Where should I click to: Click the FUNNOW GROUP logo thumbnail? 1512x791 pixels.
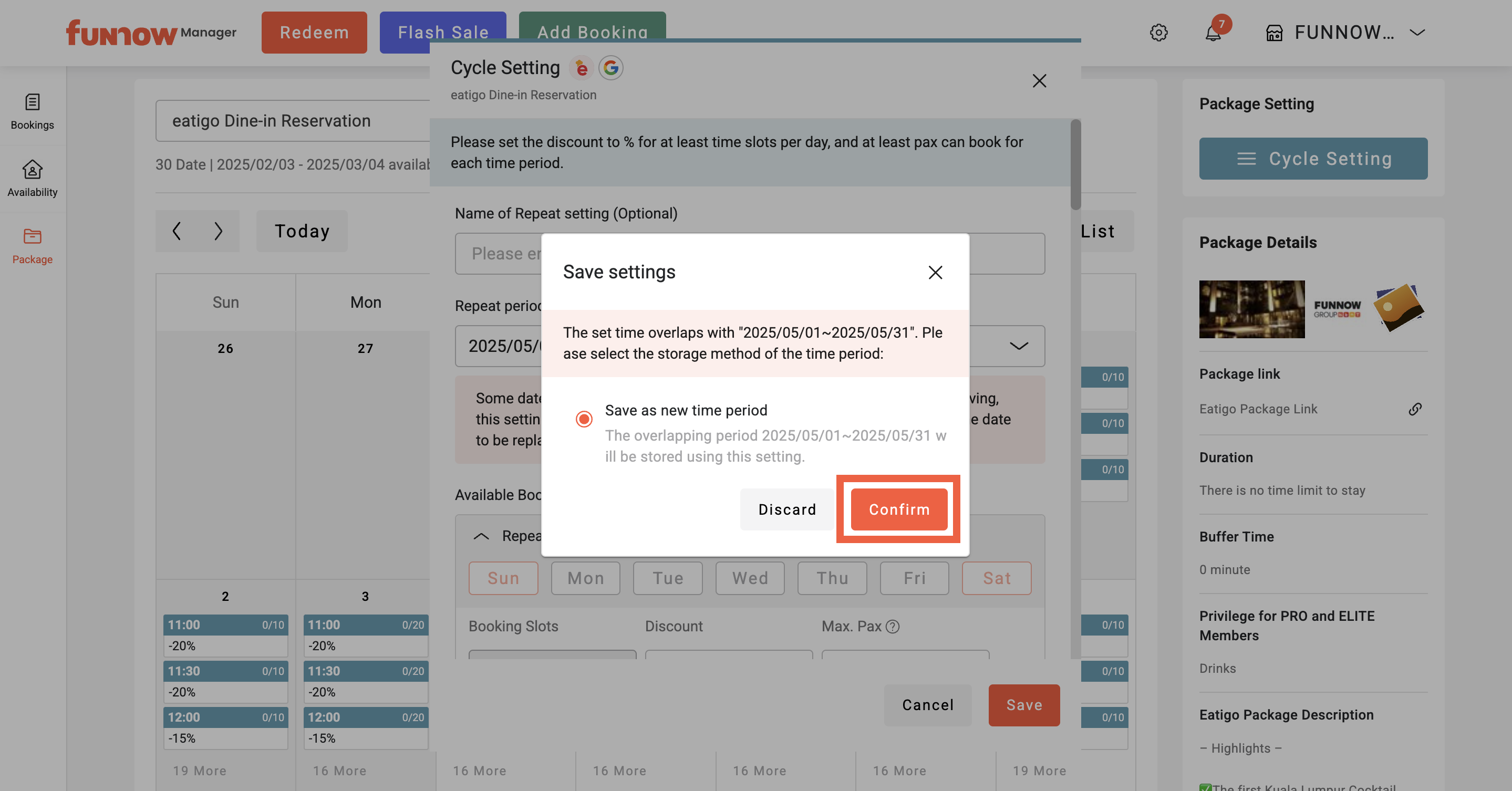pyautogui.click(x=1337, y=309)
